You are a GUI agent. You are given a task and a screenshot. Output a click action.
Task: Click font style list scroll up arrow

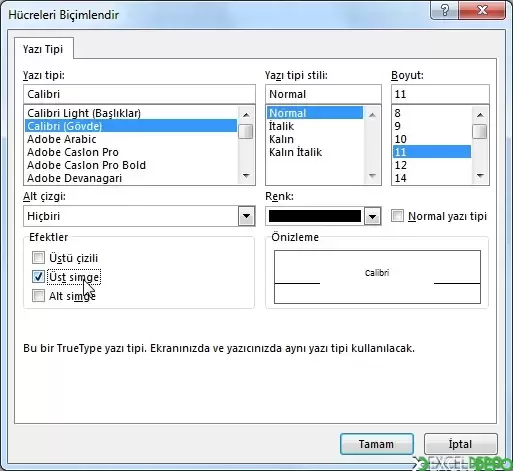click(372, 115)
